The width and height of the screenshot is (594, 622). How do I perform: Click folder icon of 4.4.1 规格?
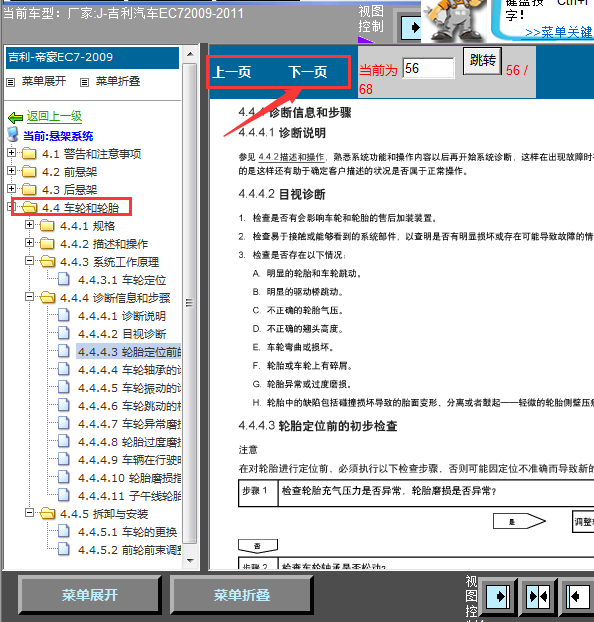pos(47,226)
